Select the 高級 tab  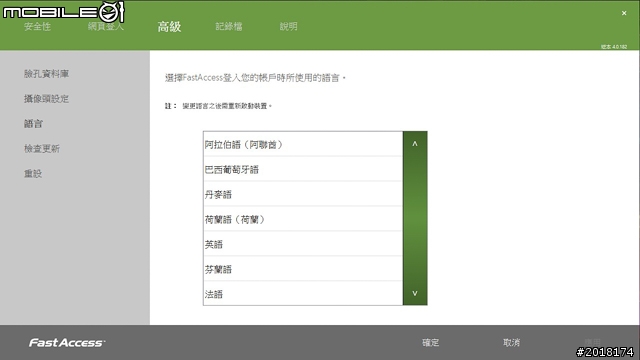[169, 27]
